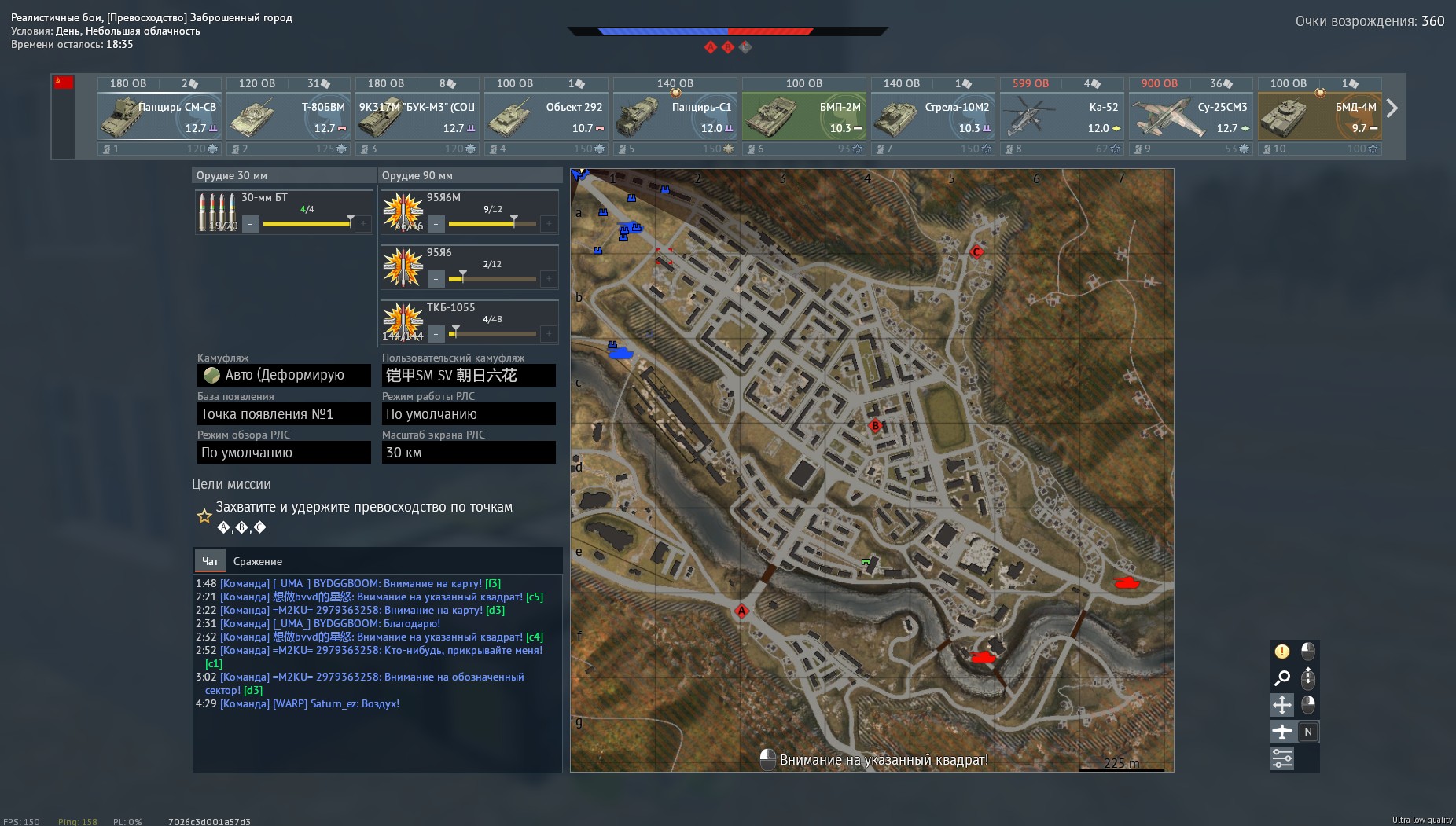Open the Пользовательский камуфляж dropdown
The image size is (1456, 826).
469,375
